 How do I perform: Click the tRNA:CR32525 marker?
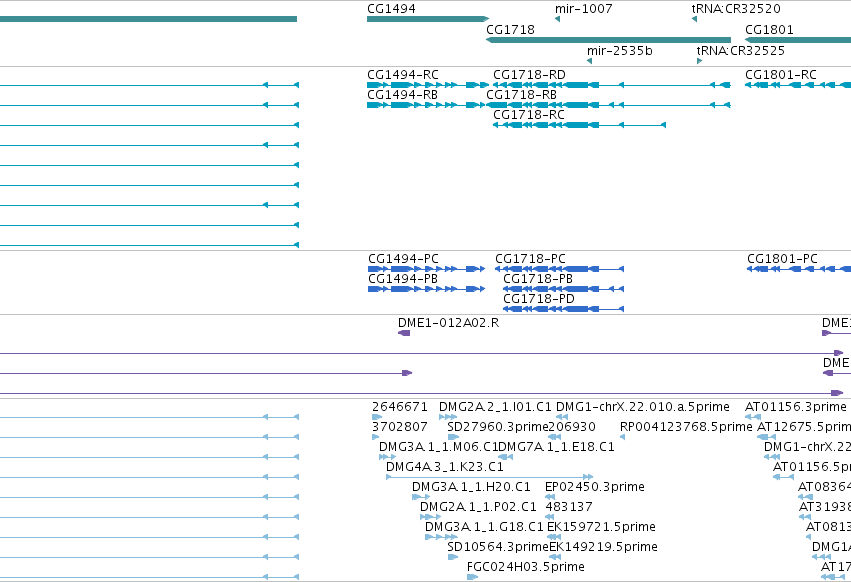700,61
